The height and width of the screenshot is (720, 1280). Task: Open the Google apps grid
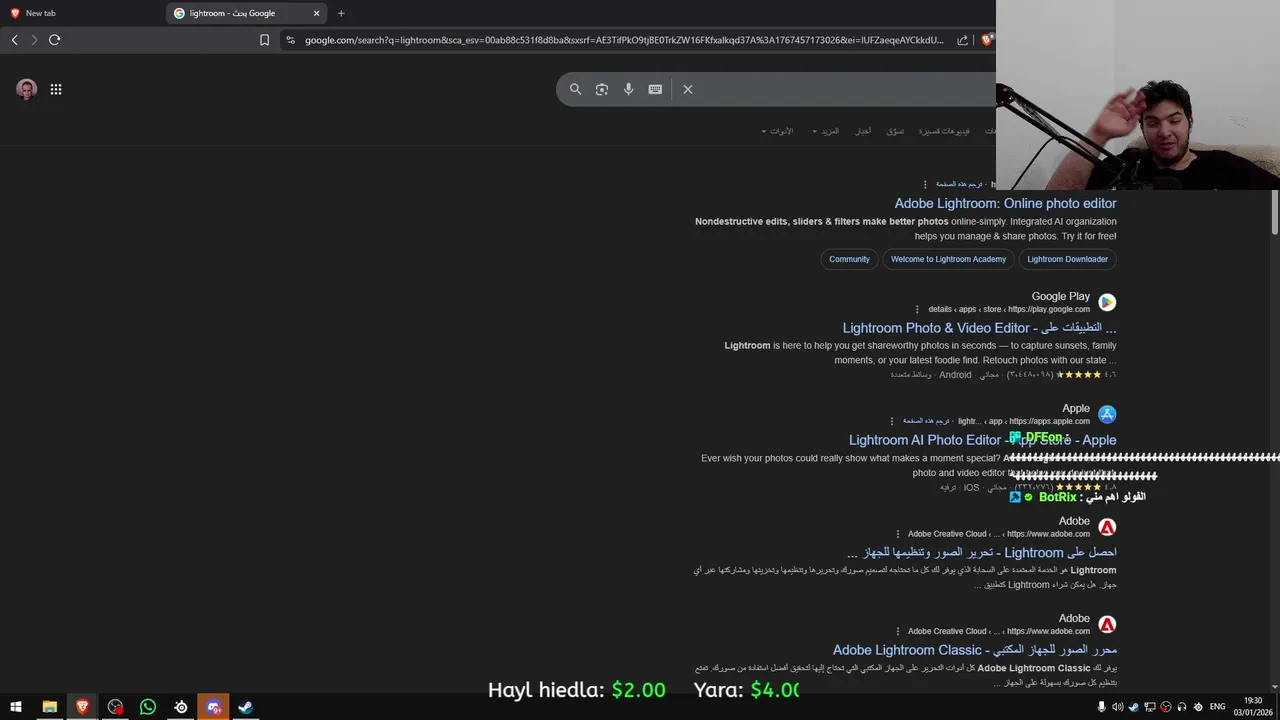pyautogui.click(x=56, y=89)
